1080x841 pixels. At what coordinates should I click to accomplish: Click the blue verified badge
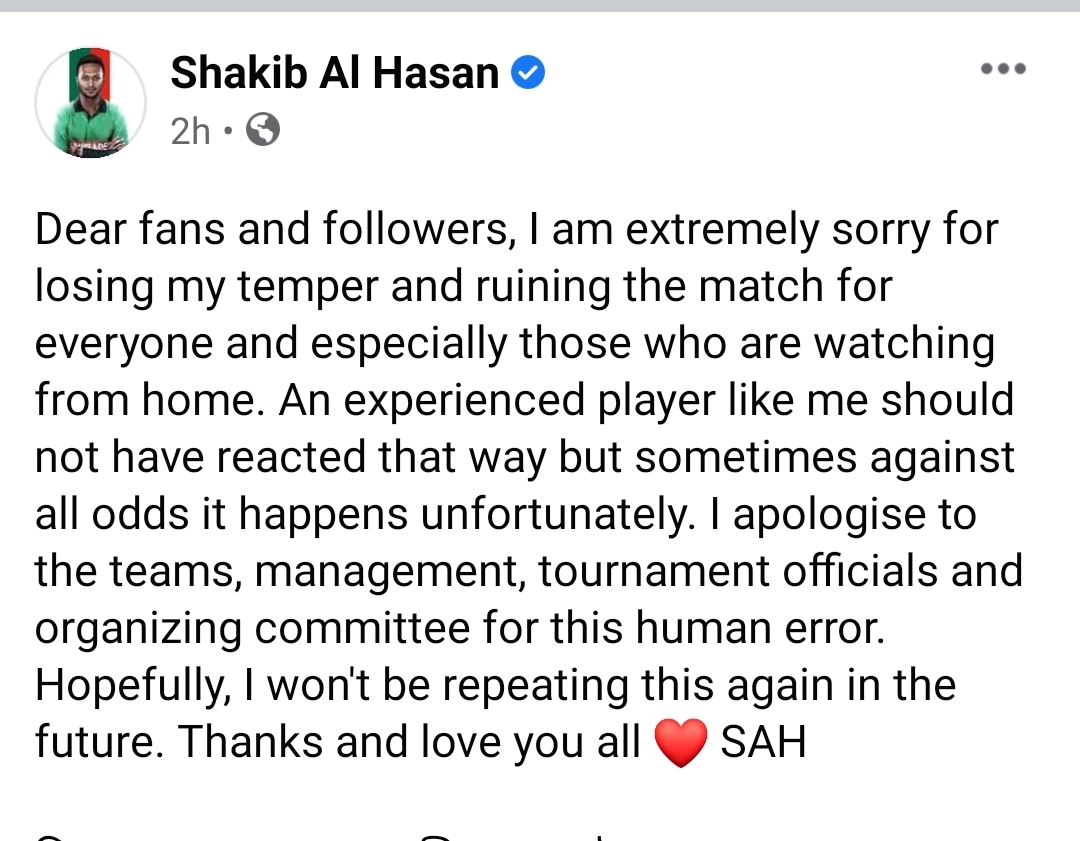click(x=528, y=72)
